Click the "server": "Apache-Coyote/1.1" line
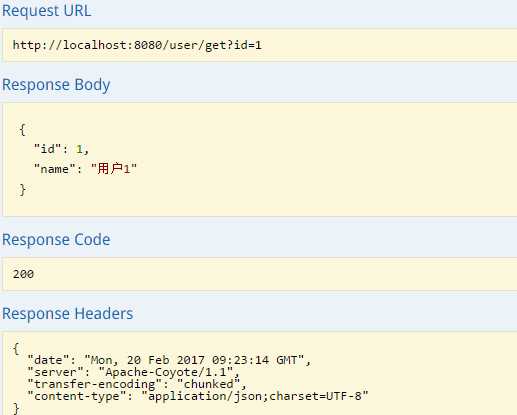Image resolution: width=517 pixels, height=415 pixels. point(133,372)
